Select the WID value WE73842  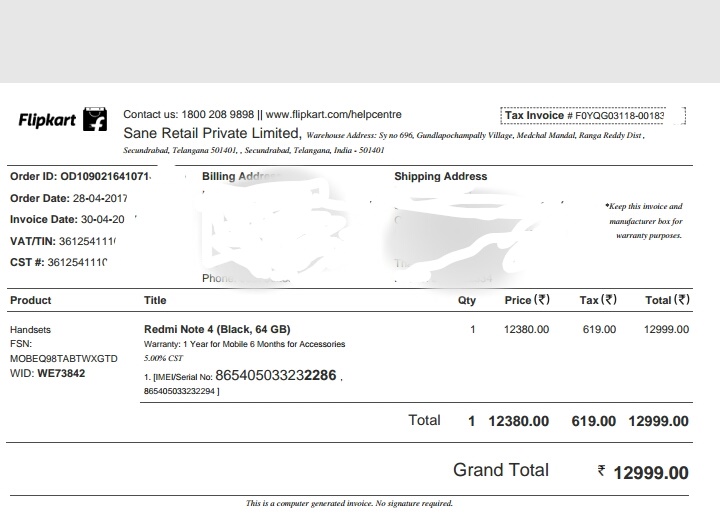[x=61, y=373]
